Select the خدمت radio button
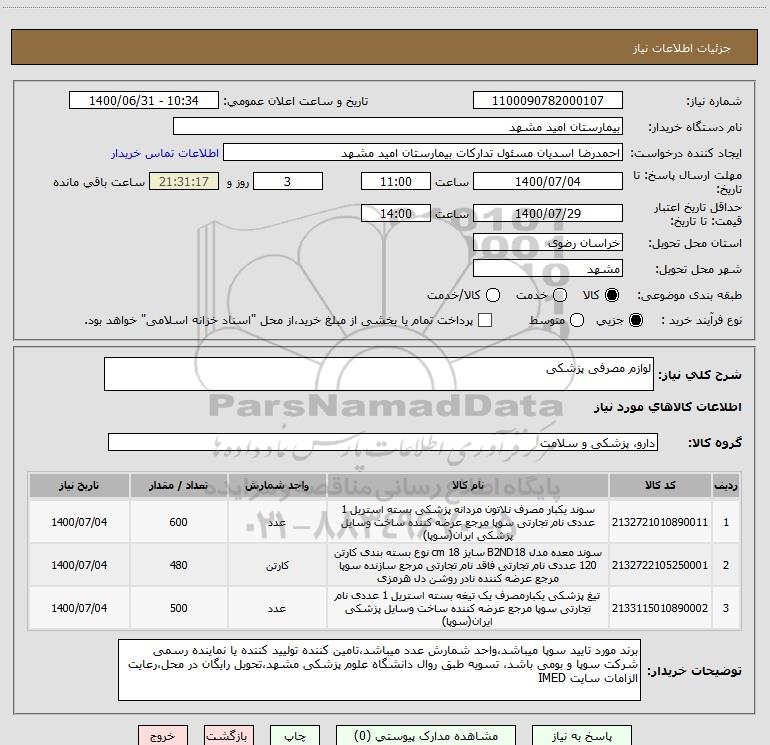 560,295
